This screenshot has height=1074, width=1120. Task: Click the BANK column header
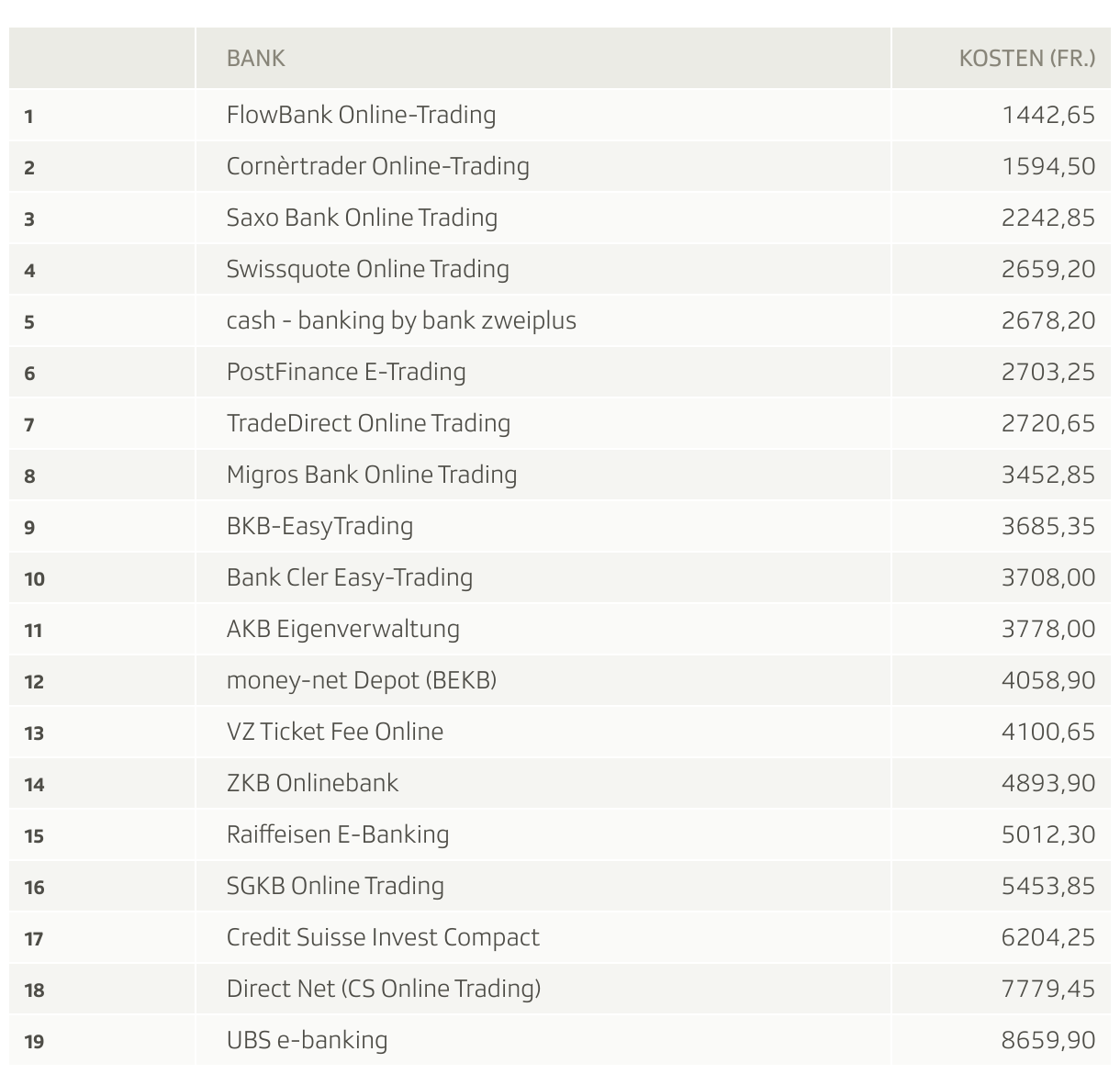(x=255, y=59)
